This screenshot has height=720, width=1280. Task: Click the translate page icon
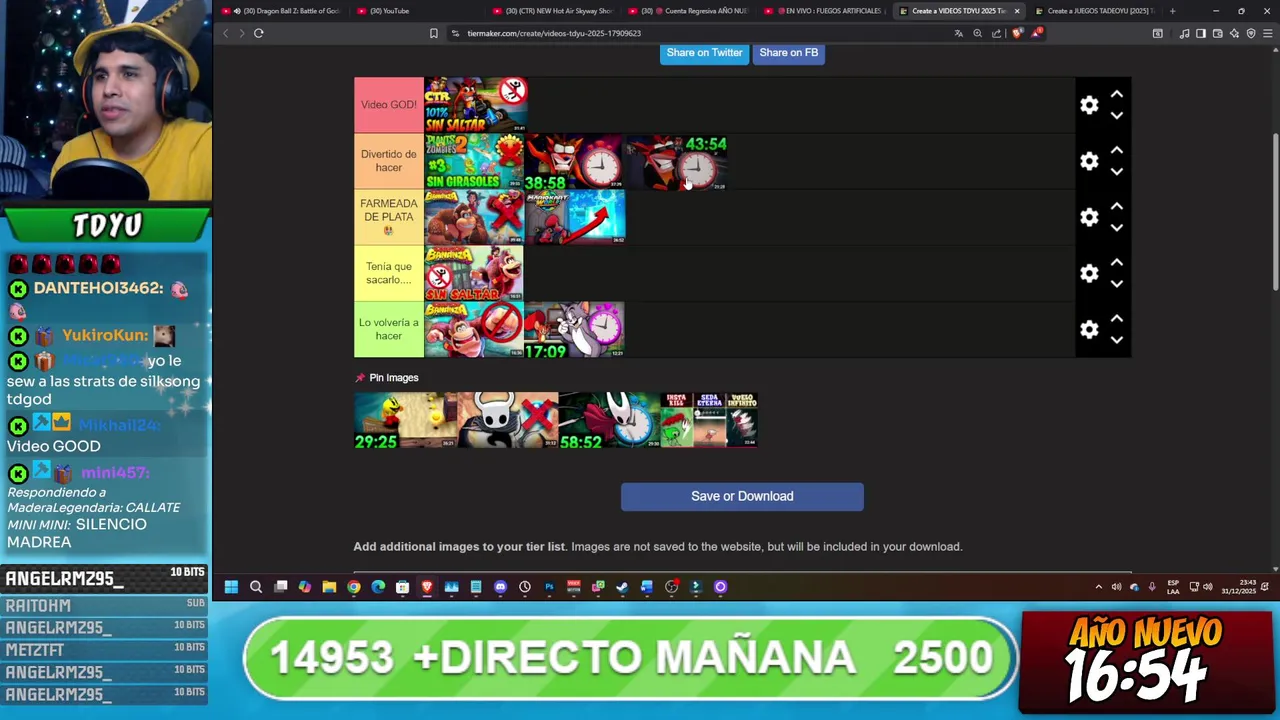point(958,33)
